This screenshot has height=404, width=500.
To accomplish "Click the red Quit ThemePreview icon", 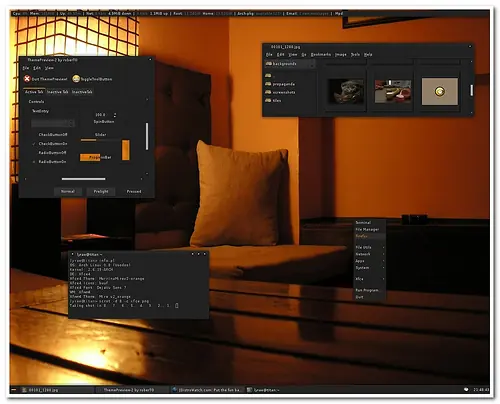I will 27,79.
